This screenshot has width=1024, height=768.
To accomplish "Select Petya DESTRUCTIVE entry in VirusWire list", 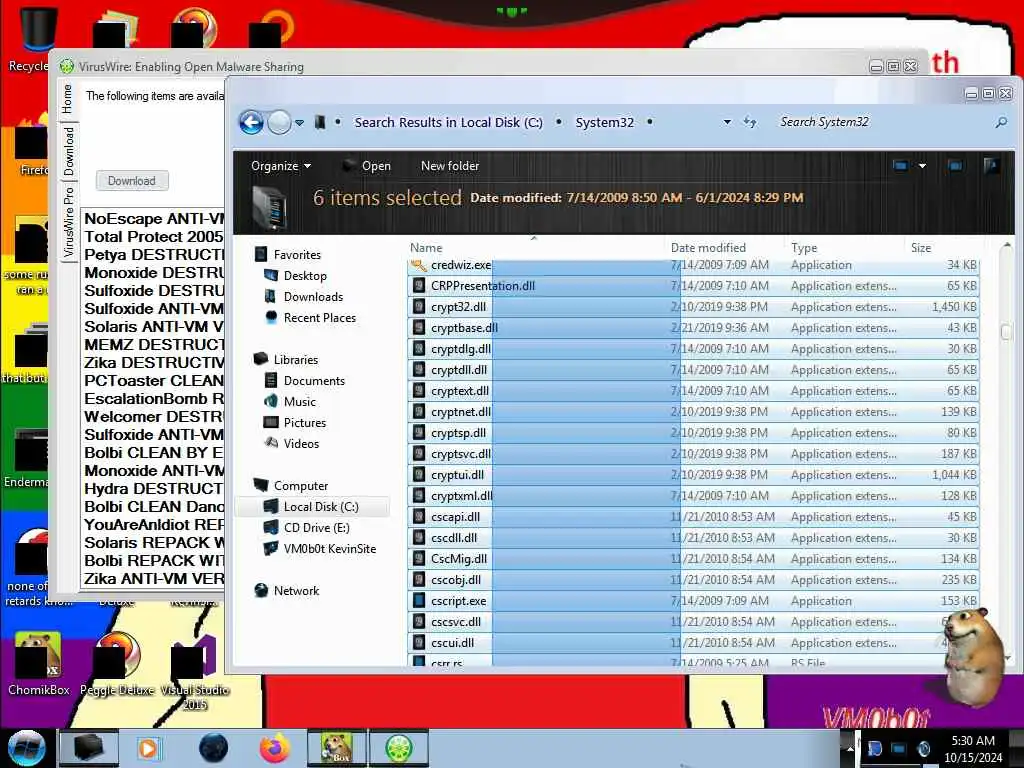I will click(x=153, y=255).
